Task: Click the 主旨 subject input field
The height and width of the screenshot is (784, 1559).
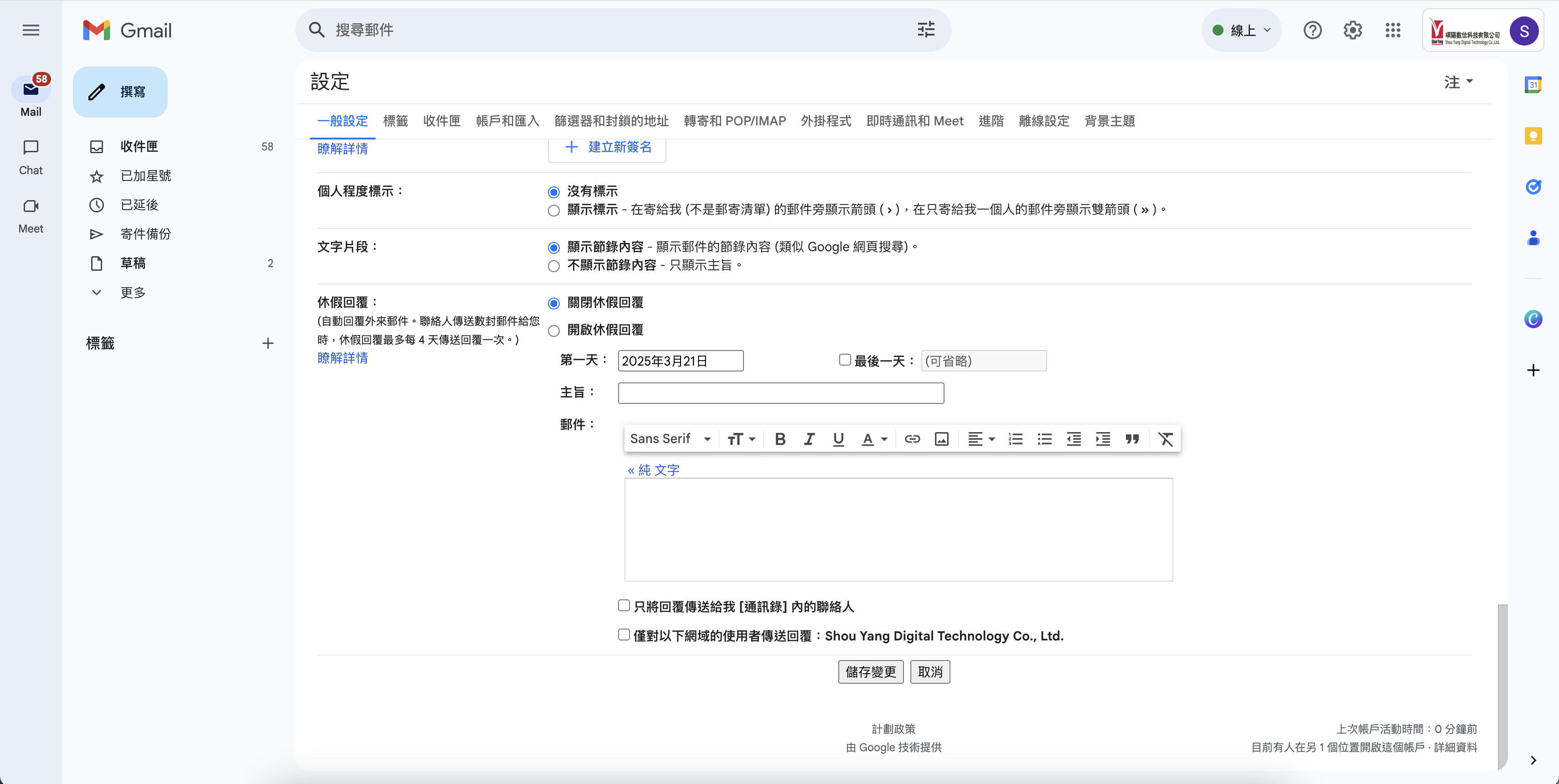Action: point(780,393)
